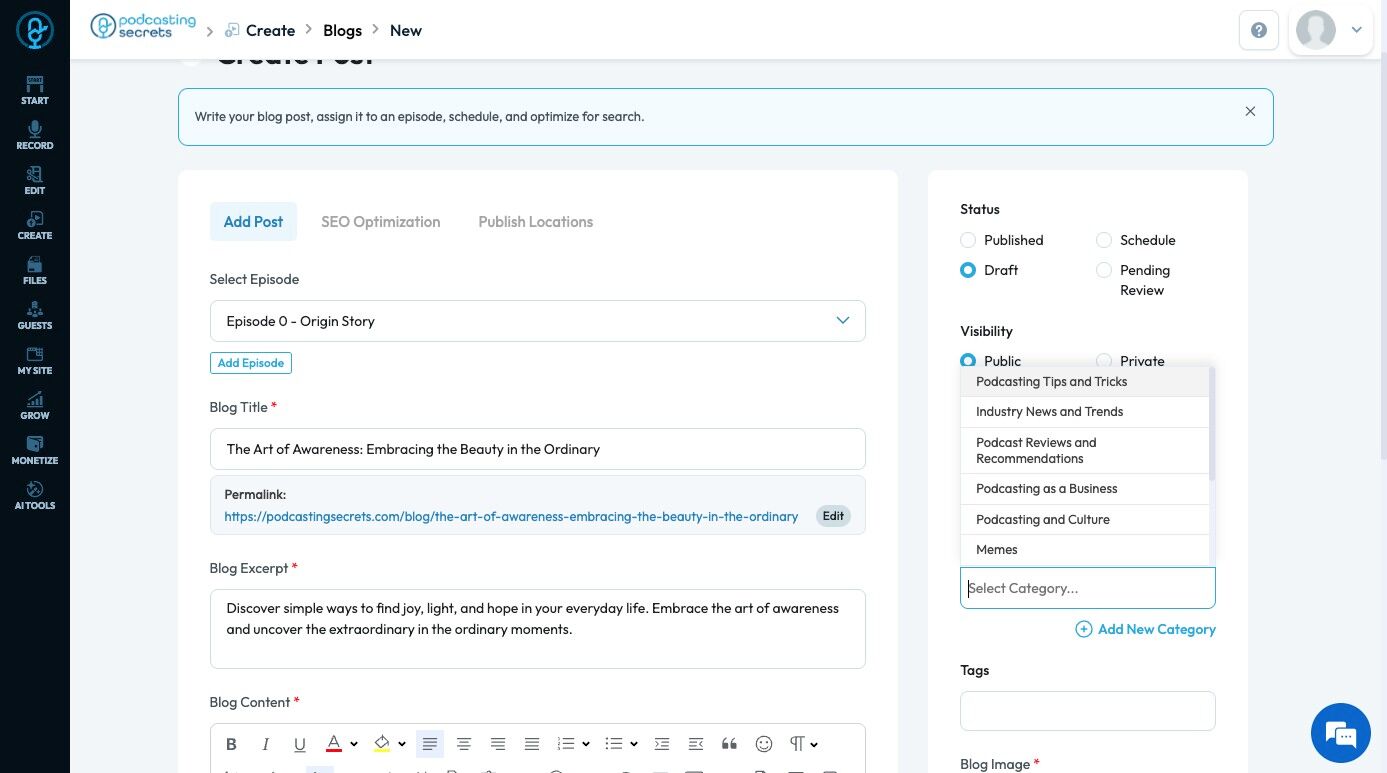Viewport: 1387px width, 773px height.
Task: Expand the ordered list style dropdown
Action: pos(586,744)
